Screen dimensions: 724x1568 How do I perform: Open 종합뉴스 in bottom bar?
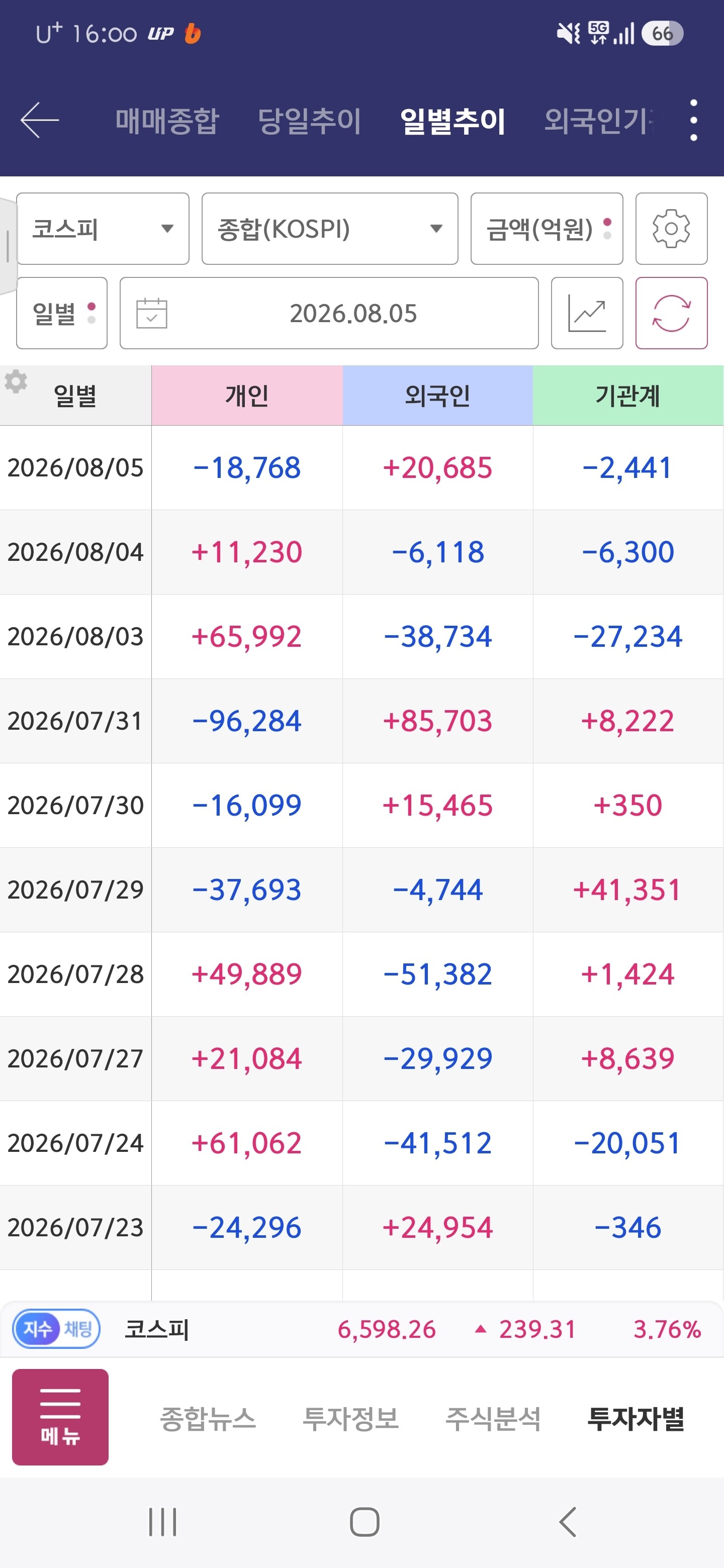[x=208, y=1418]
